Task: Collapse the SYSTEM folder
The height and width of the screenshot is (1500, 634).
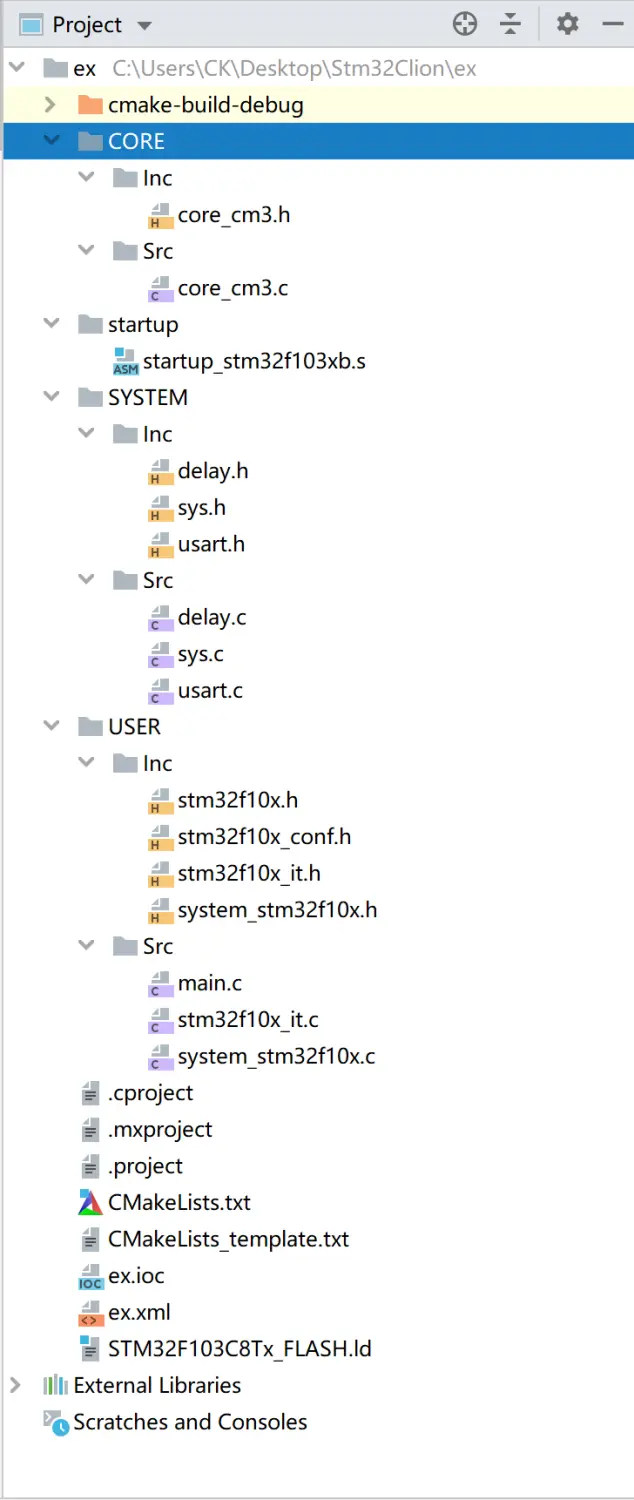Action: 50,398
